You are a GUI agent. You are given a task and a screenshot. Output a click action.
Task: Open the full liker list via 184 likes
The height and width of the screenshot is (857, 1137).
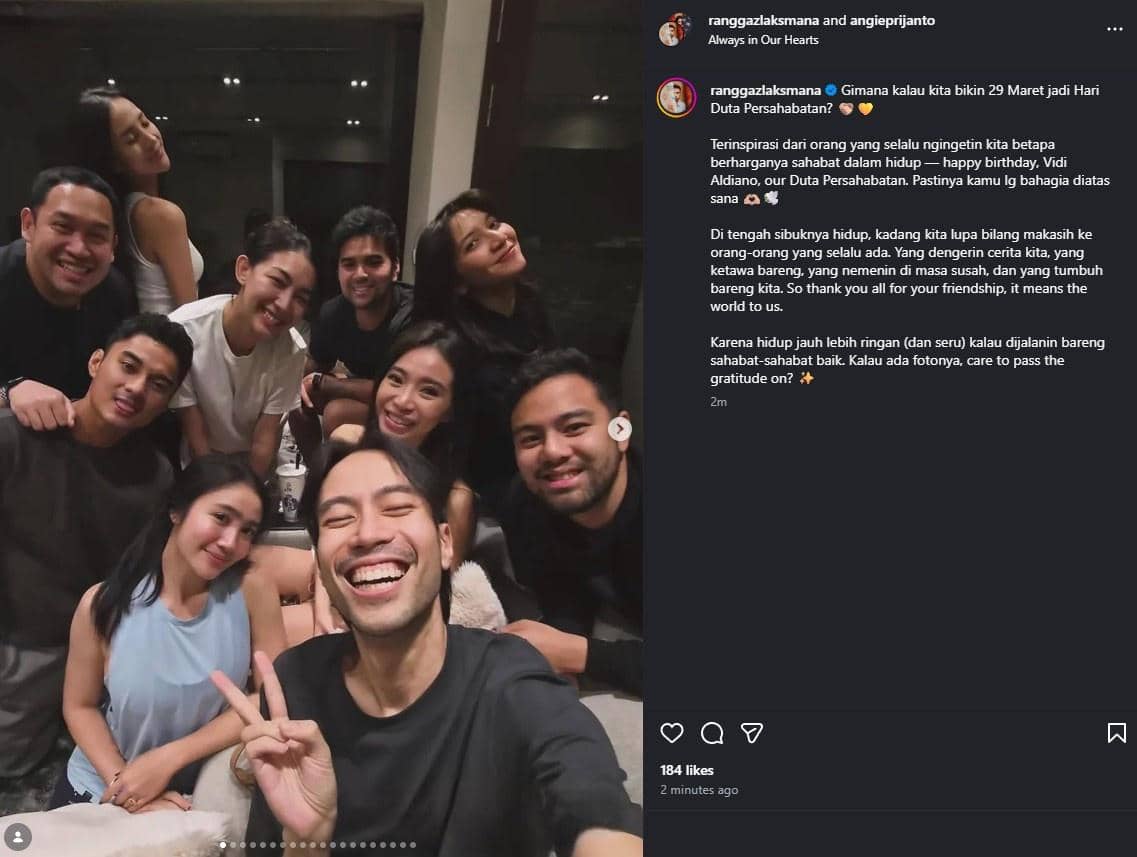point(689,770)
